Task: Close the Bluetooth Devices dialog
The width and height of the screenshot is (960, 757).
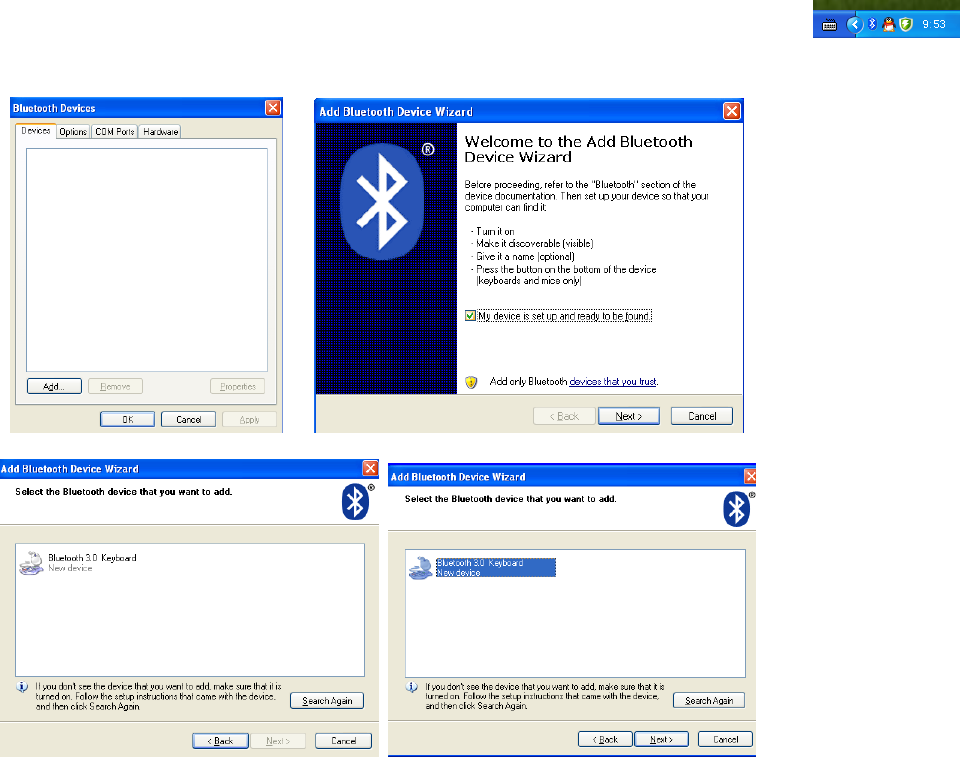Action: coord(272,108)
